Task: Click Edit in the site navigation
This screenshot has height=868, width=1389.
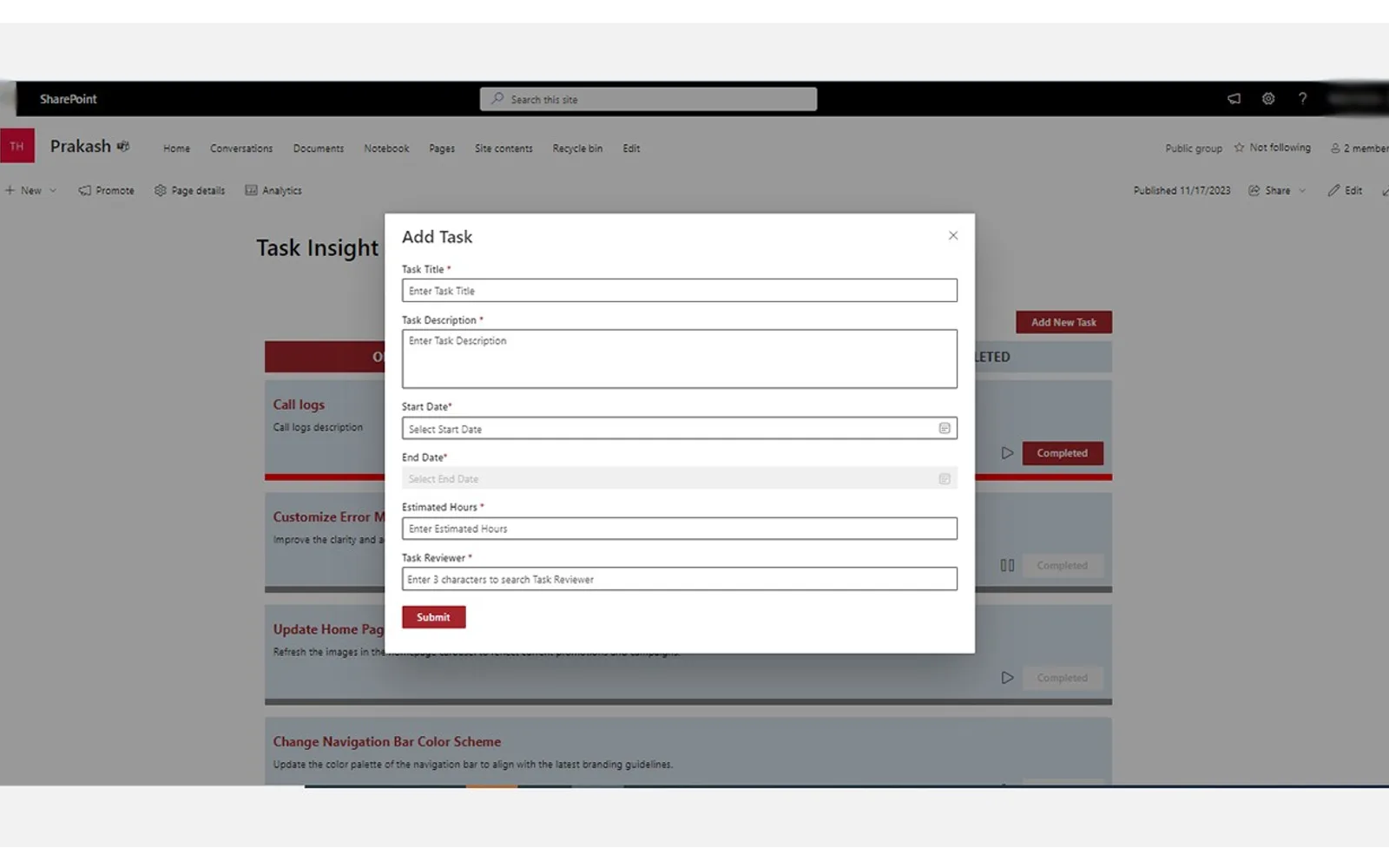Action: click(631, 148)
